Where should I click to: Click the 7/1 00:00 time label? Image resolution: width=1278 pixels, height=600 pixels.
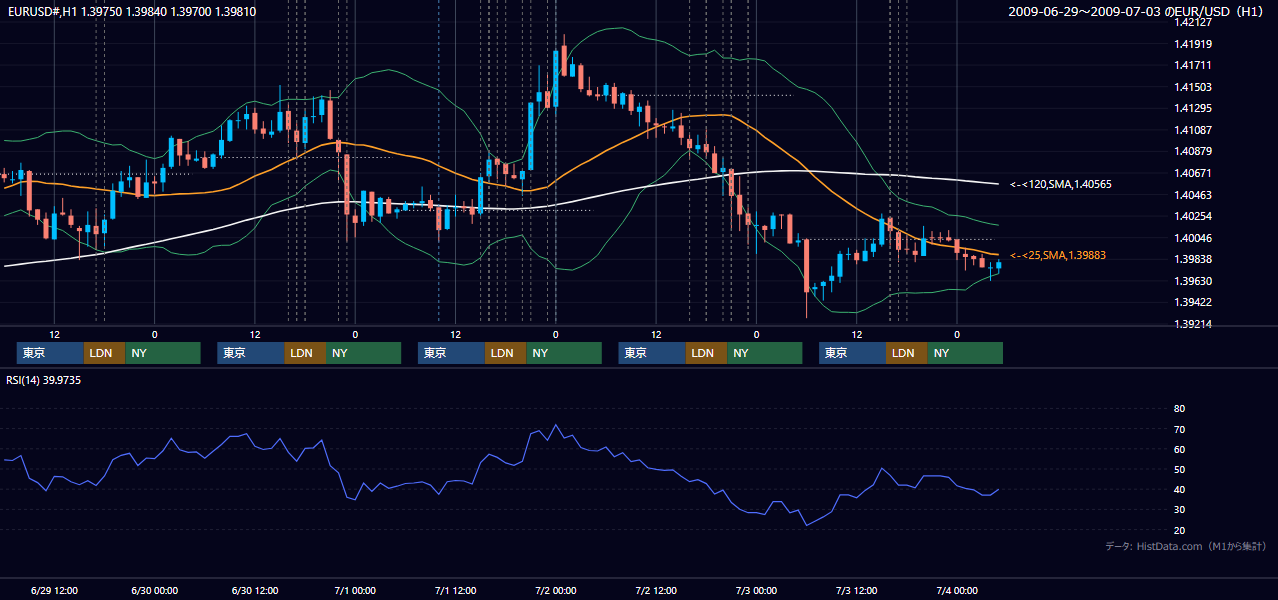(x=355, y=590)
